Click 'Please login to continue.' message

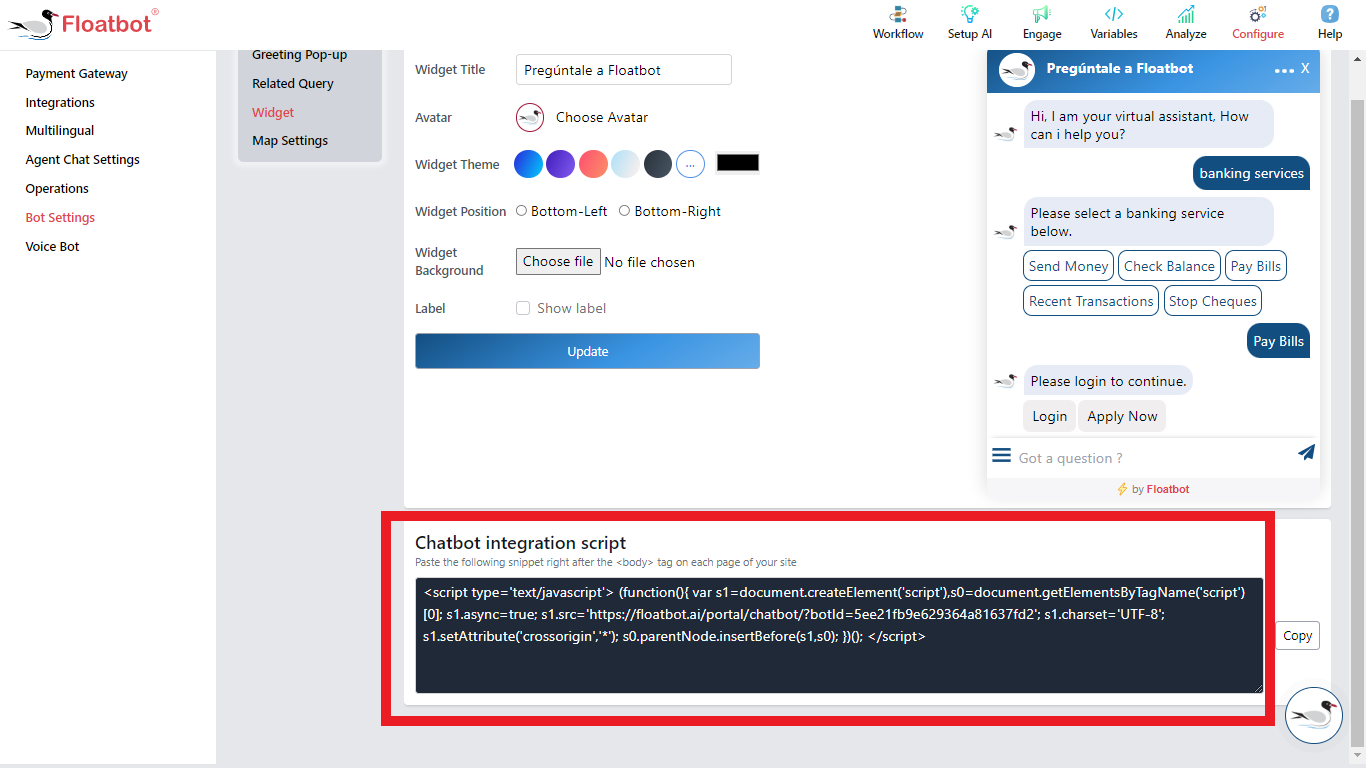pos(1108,381)
